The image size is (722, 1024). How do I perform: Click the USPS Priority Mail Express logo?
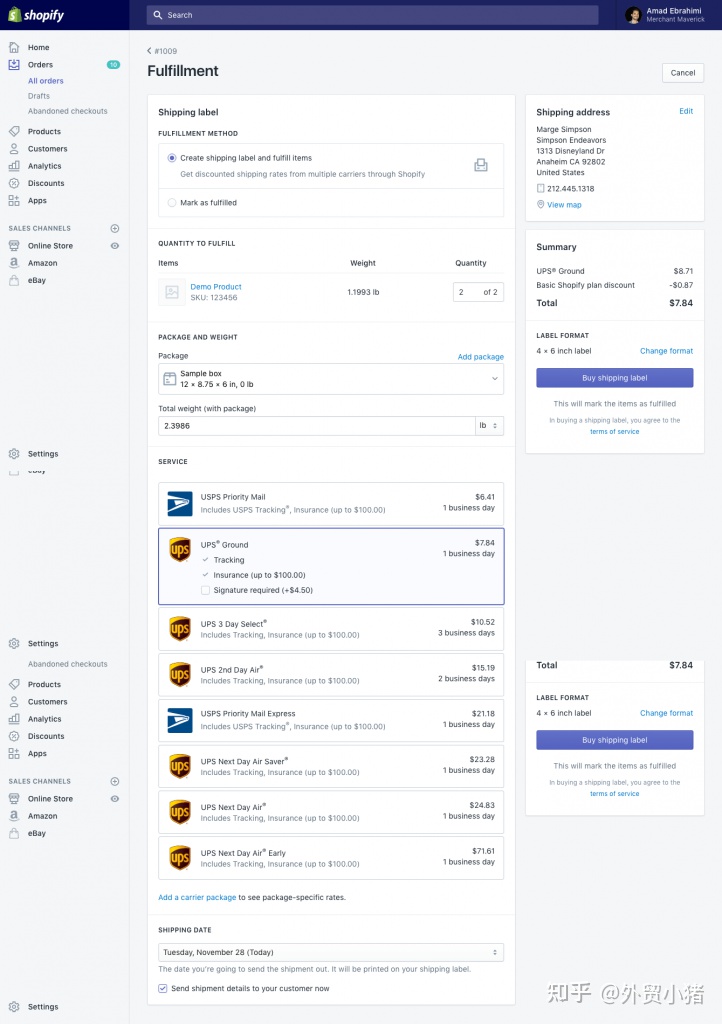(x=180, y=720)
